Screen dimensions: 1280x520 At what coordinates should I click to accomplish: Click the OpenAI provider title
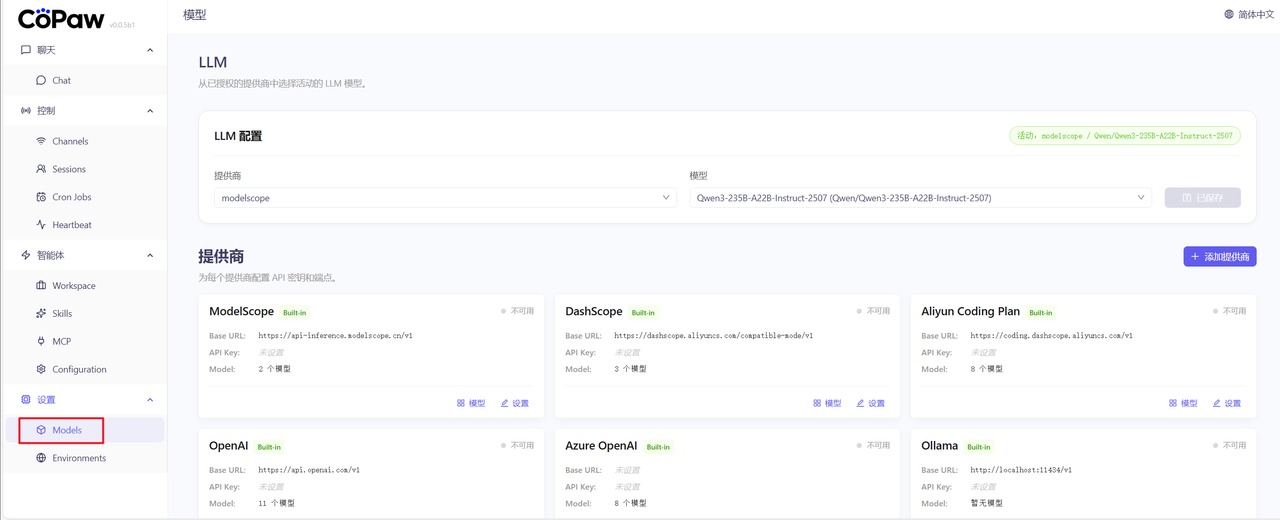coord(229,446)
